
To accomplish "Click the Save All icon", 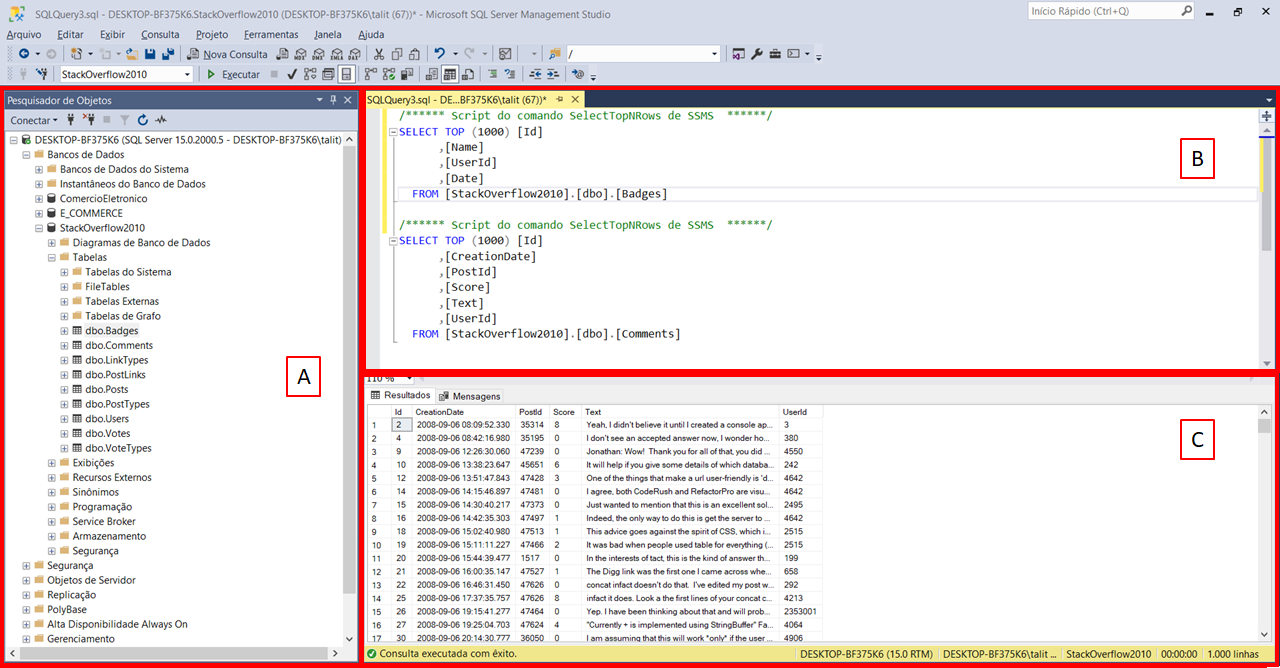I will pyautogui.click(x=168, y=54).
